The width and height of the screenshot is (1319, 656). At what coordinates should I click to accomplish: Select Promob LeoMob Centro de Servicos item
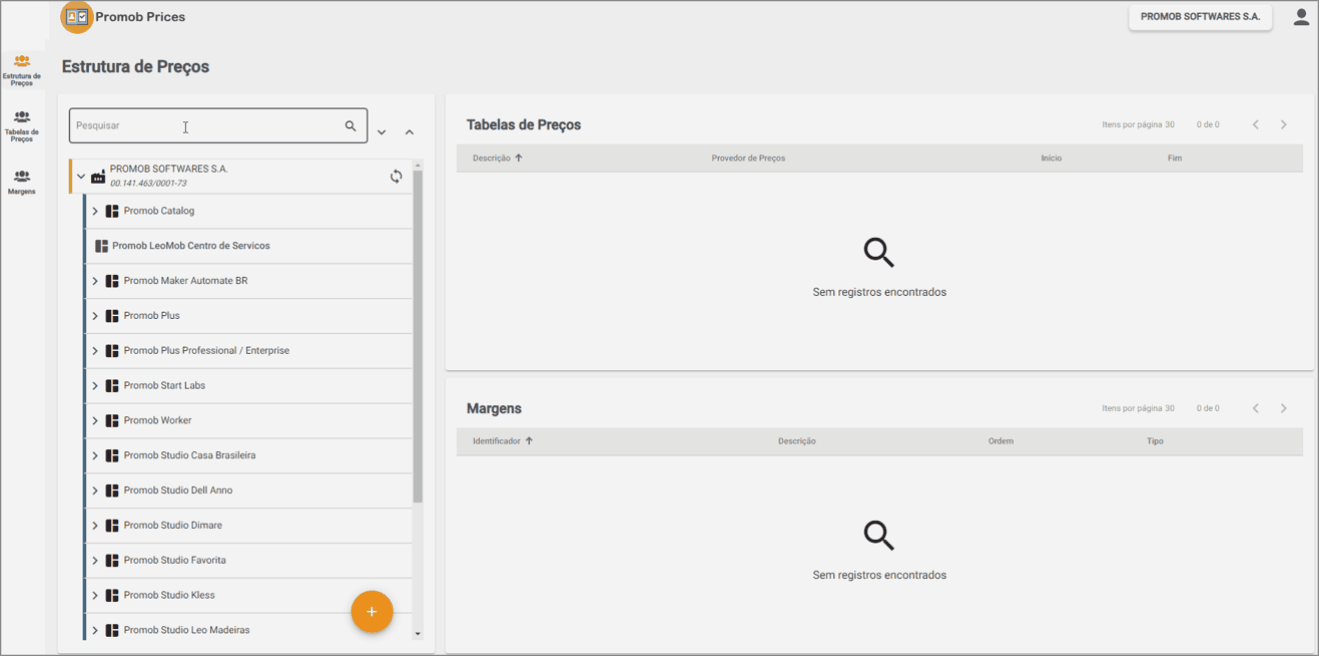(190, 246)
